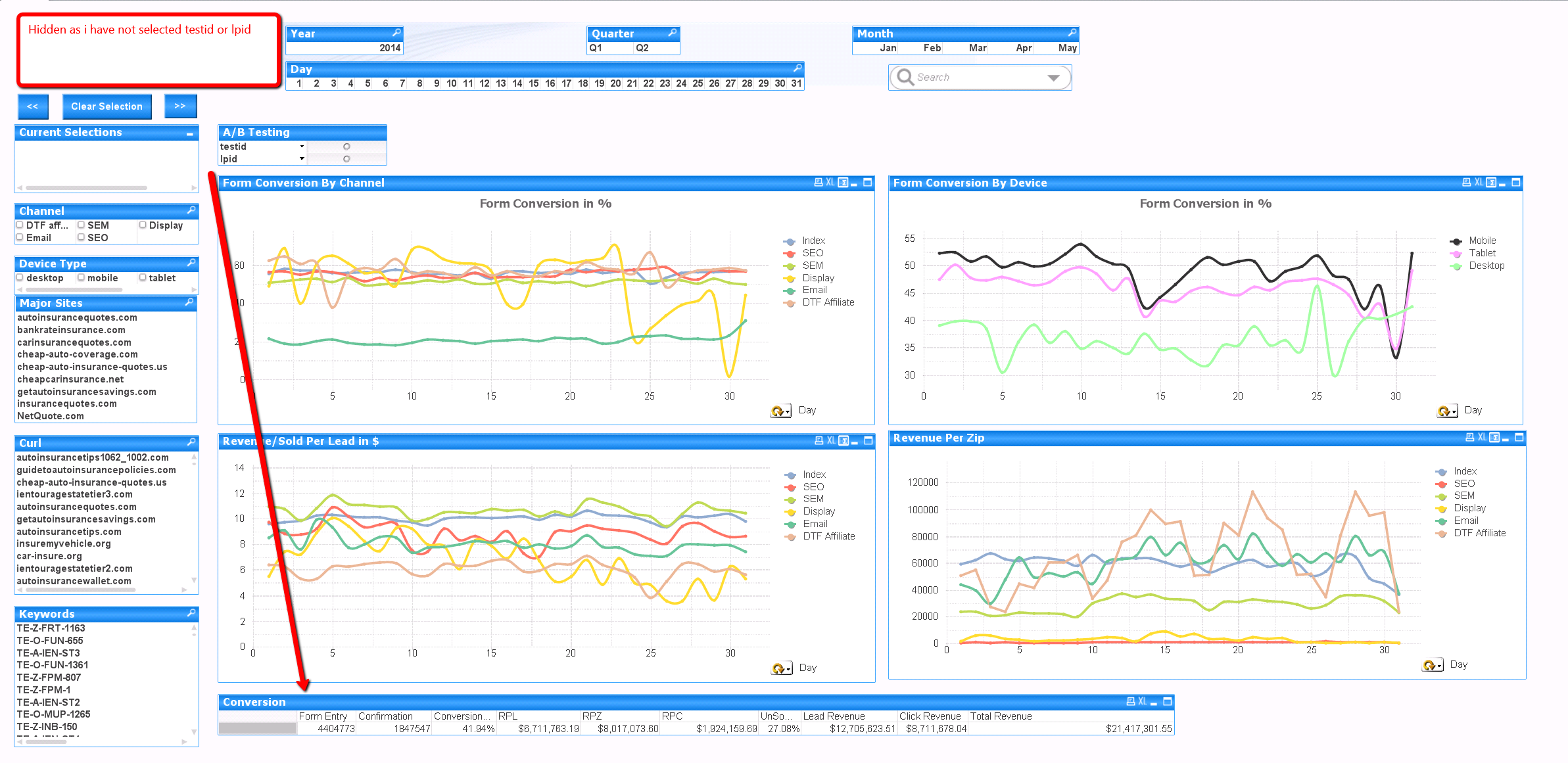
Task: Tick the mobile device type checkbox
Action: [x=82, y=278]
